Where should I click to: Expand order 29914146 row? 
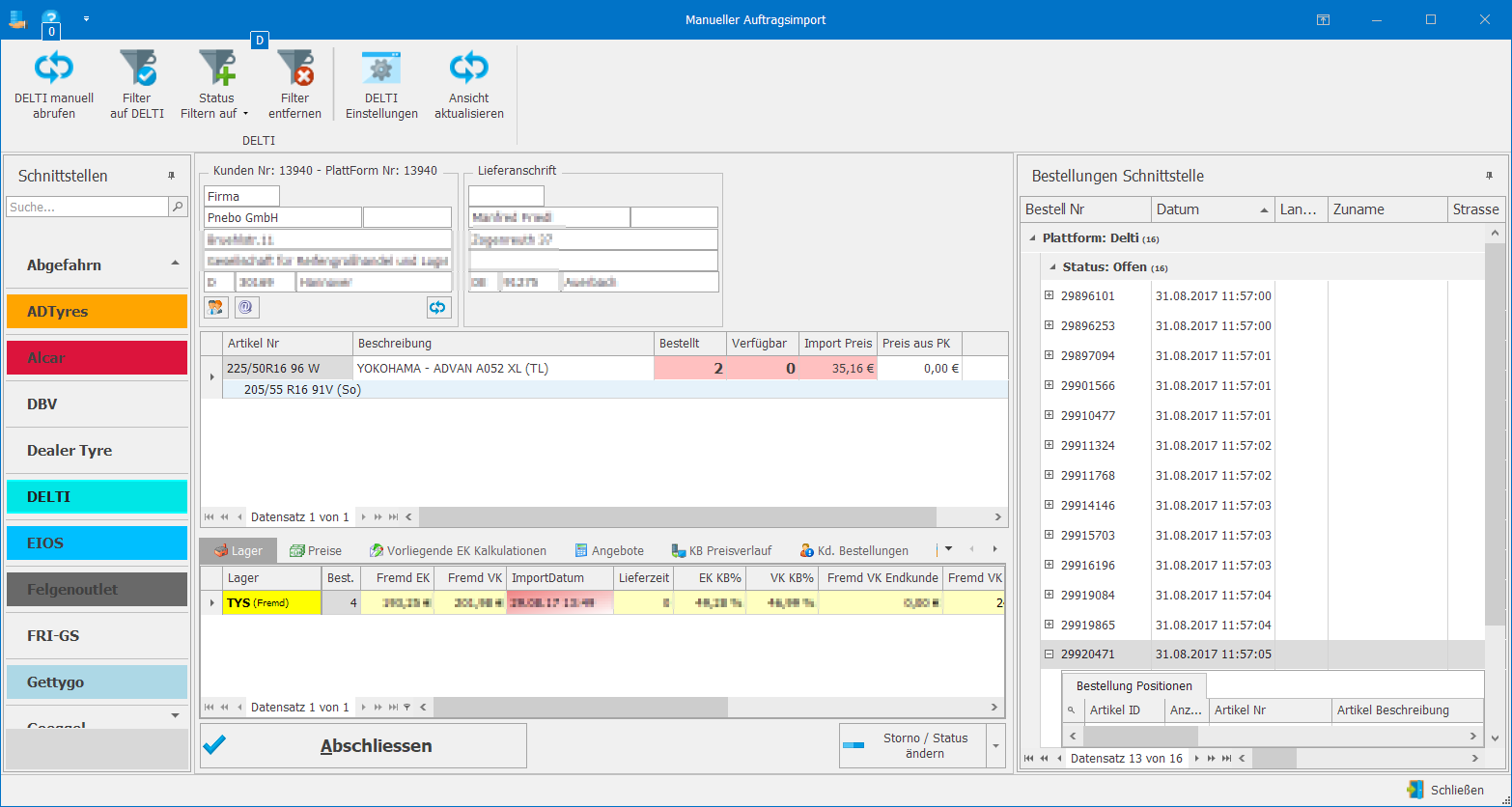pyautogui.click(x=1050, y=506)
